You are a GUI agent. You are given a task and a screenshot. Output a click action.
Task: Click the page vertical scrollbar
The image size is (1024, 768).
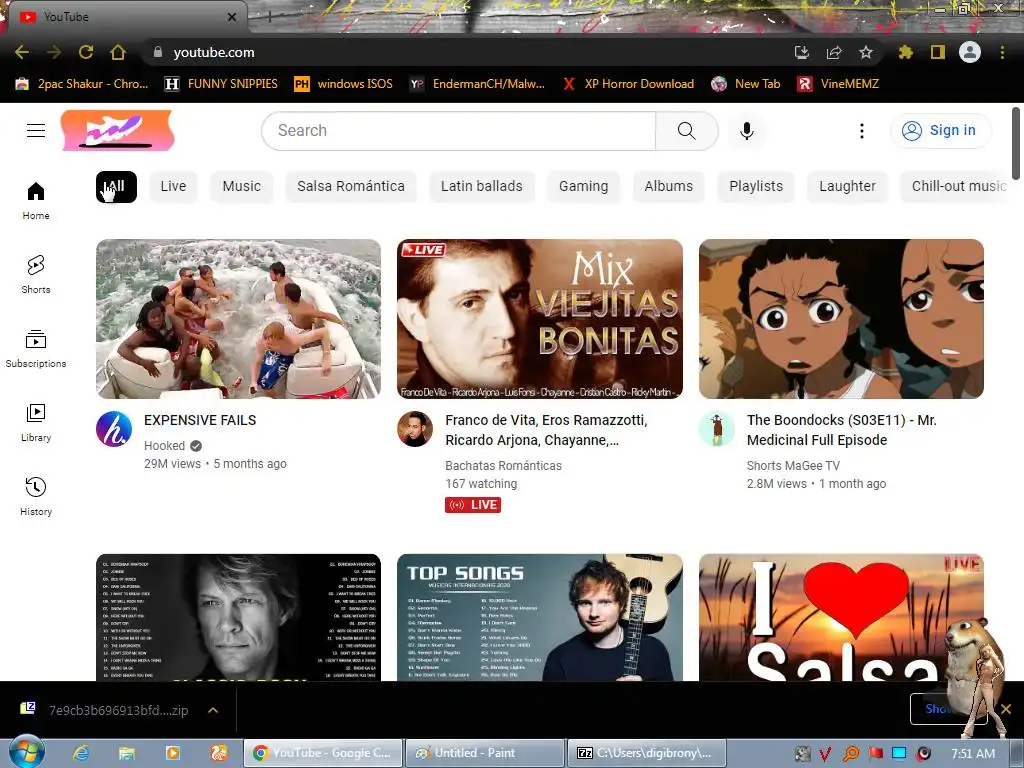click(x=1016, y=144)
